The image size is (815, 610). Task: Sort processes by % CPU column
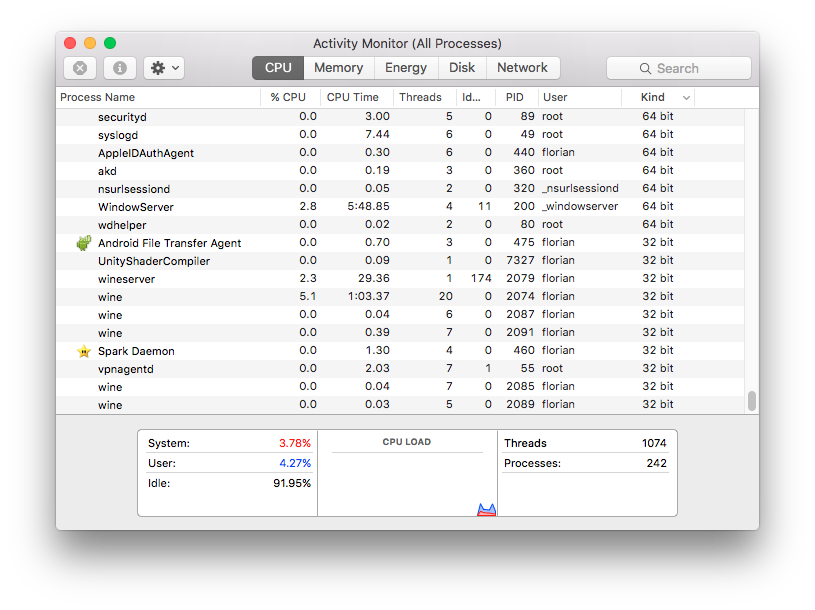click(288, 98)
